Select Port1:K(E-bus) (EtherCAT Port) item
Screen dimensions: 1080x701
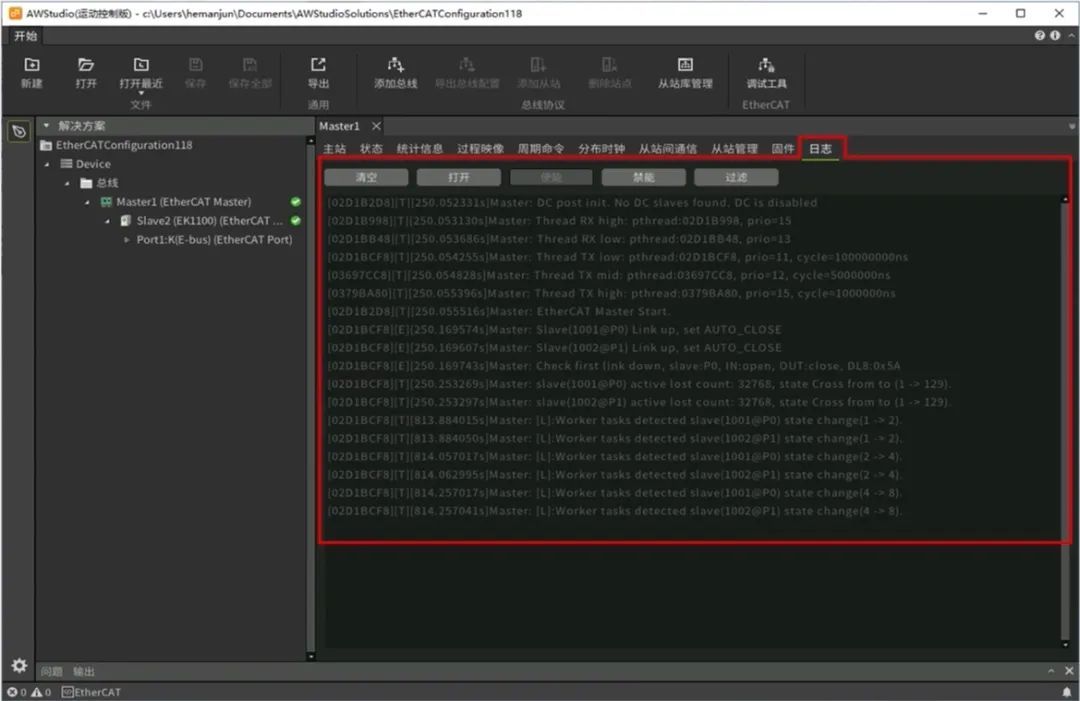(x=214, y=240)
